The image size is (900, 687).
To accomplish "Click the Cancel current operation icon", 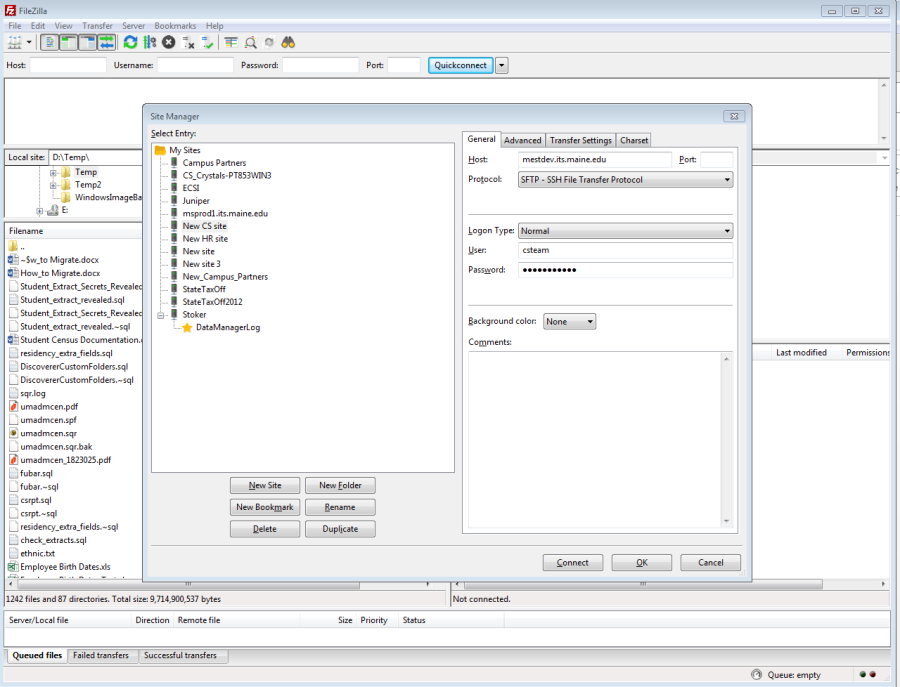I will click(169, 42).
